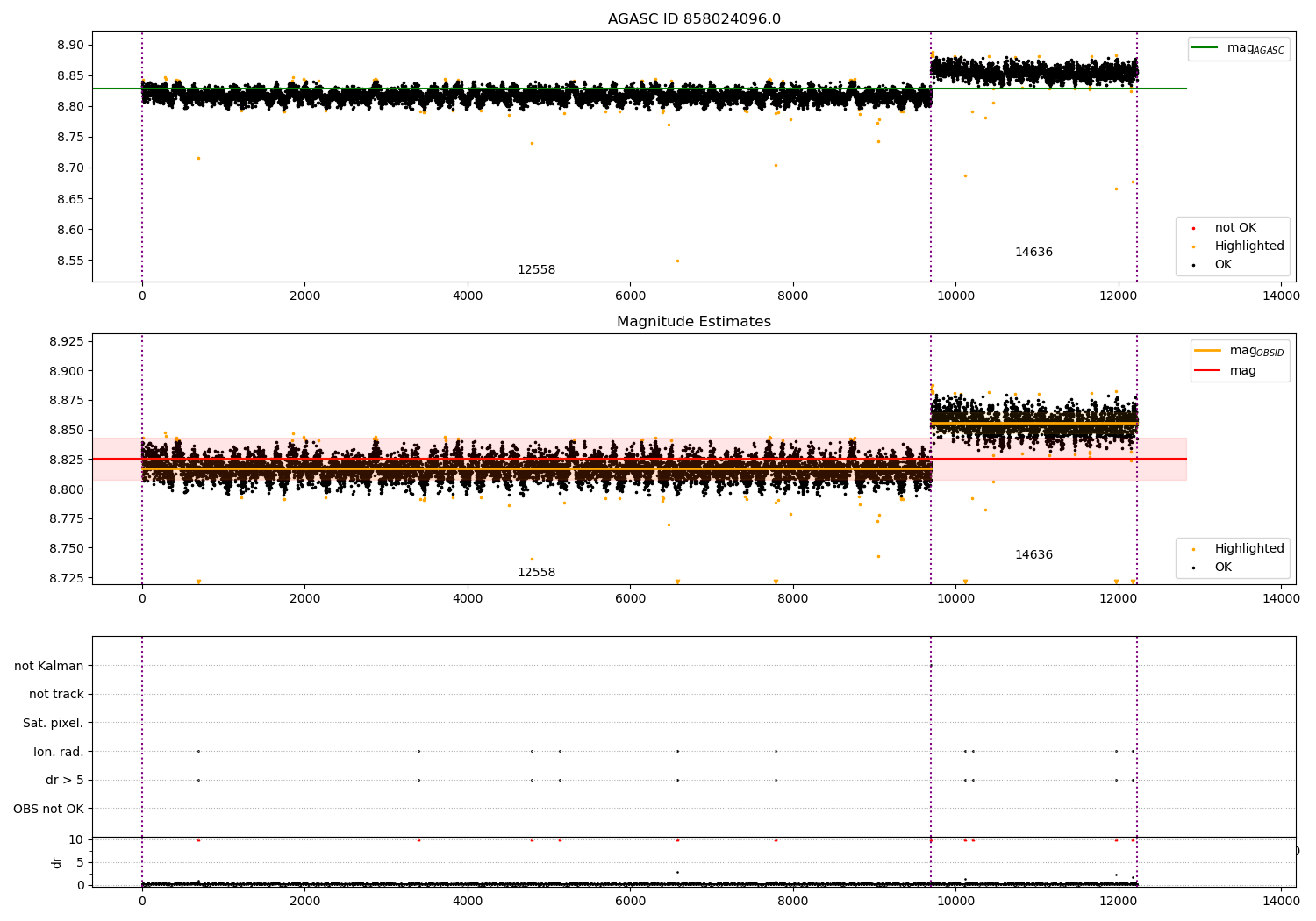Click the red mag legend line
Viewport: 1316px width, 921px height.
(1208, 371)
